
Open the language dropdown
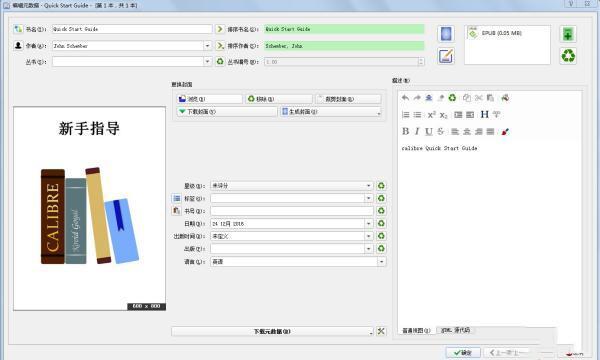point(382,262)
